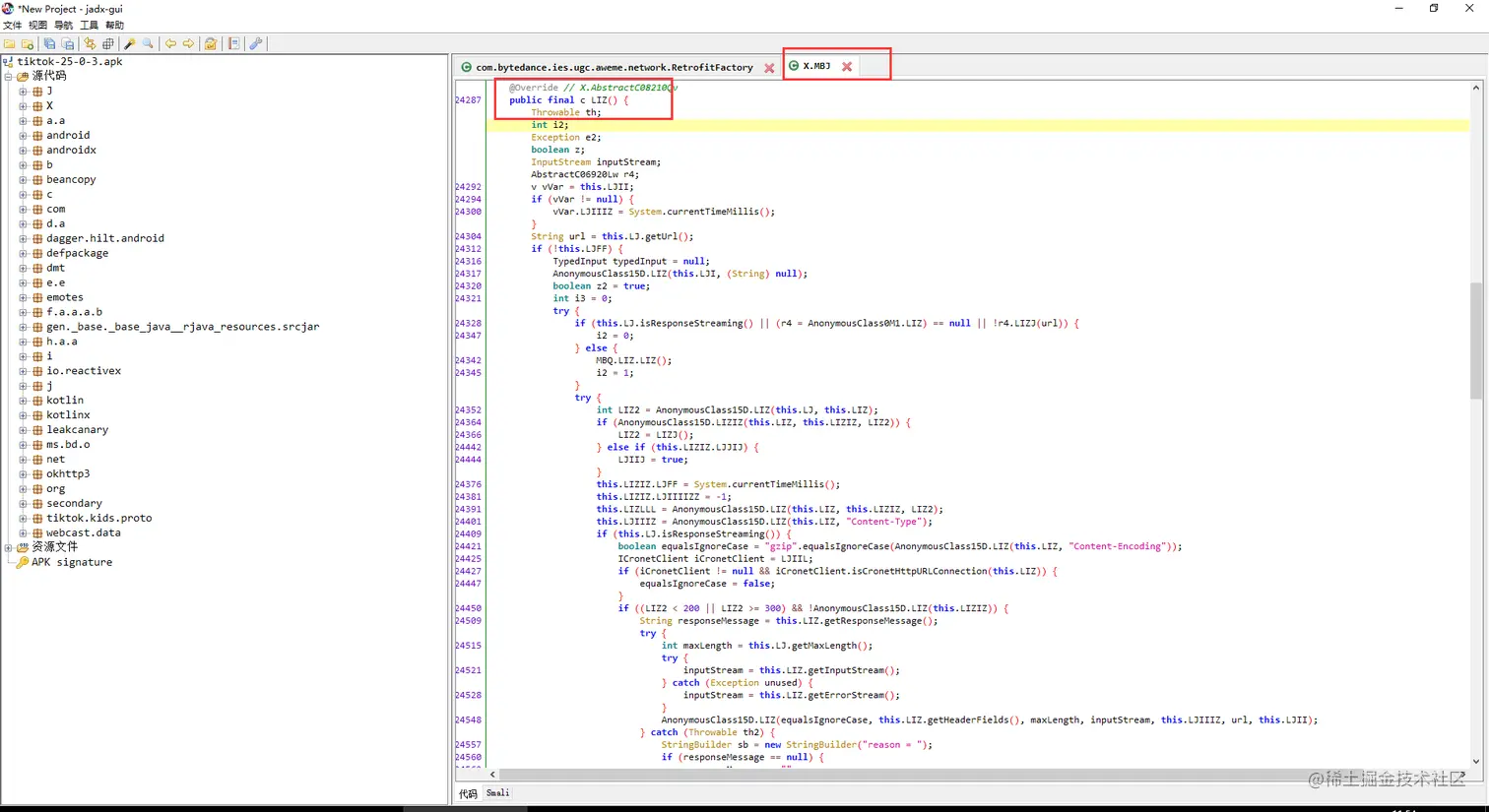1489x812 pixels.
Task: Navigate forward with right arrow icon
Action: [188, 44]
